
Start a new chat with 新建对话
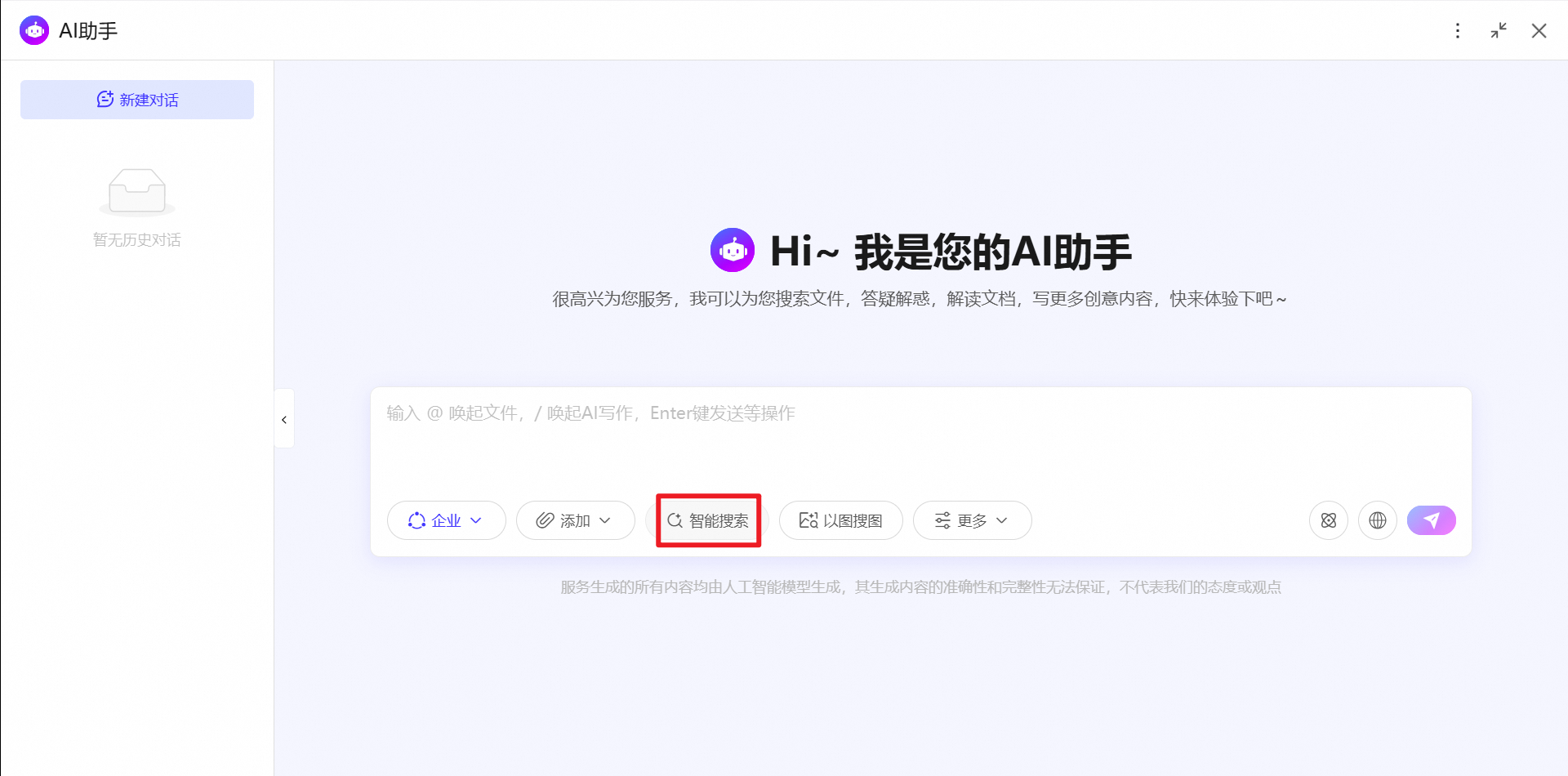point(137,100)
